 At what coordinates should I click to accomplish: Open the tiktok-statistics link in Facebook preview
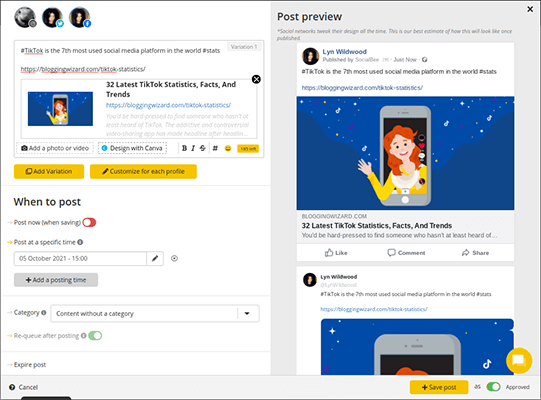click(x=362, y=88)
